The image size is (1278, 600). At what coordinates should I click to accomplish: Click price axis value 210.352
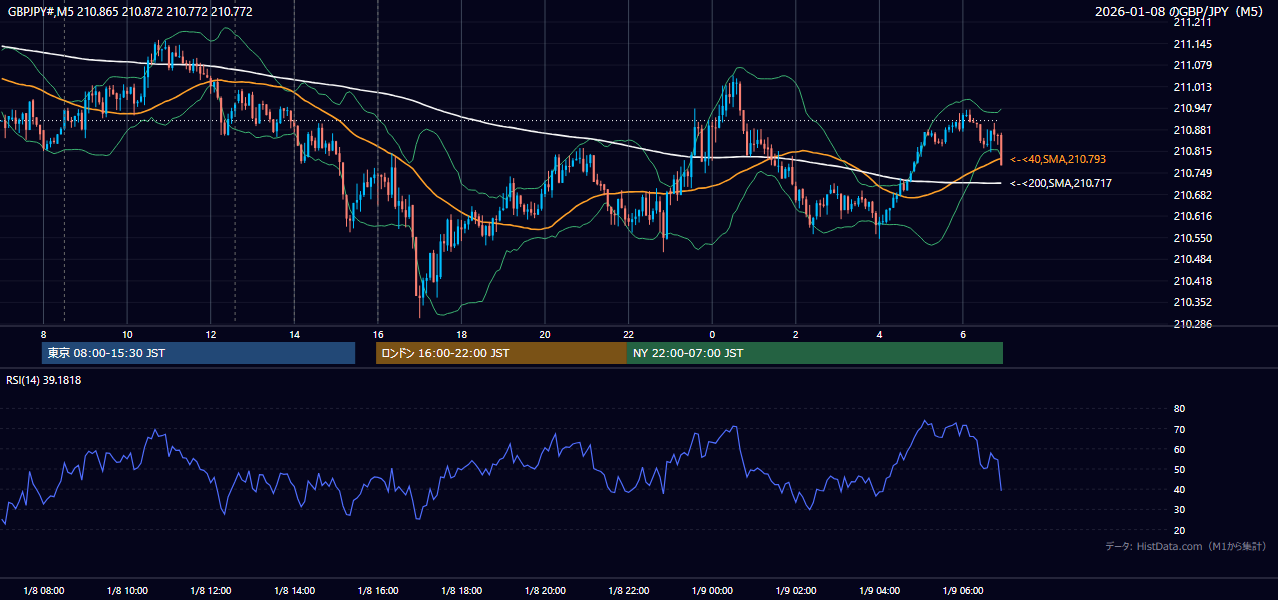pos(1192,302)
